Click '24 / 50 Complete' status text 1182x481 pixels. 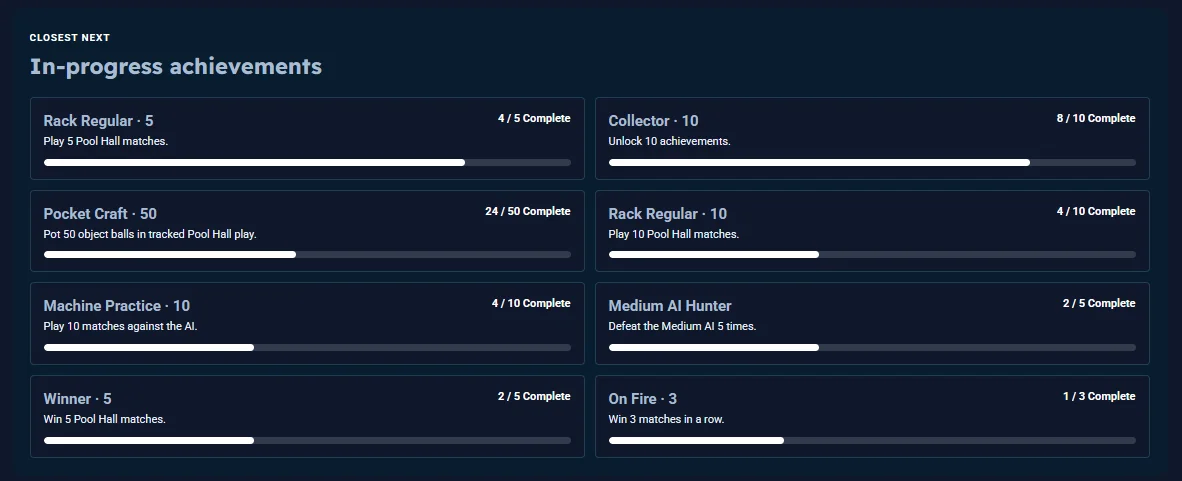[x=528, y=211]
